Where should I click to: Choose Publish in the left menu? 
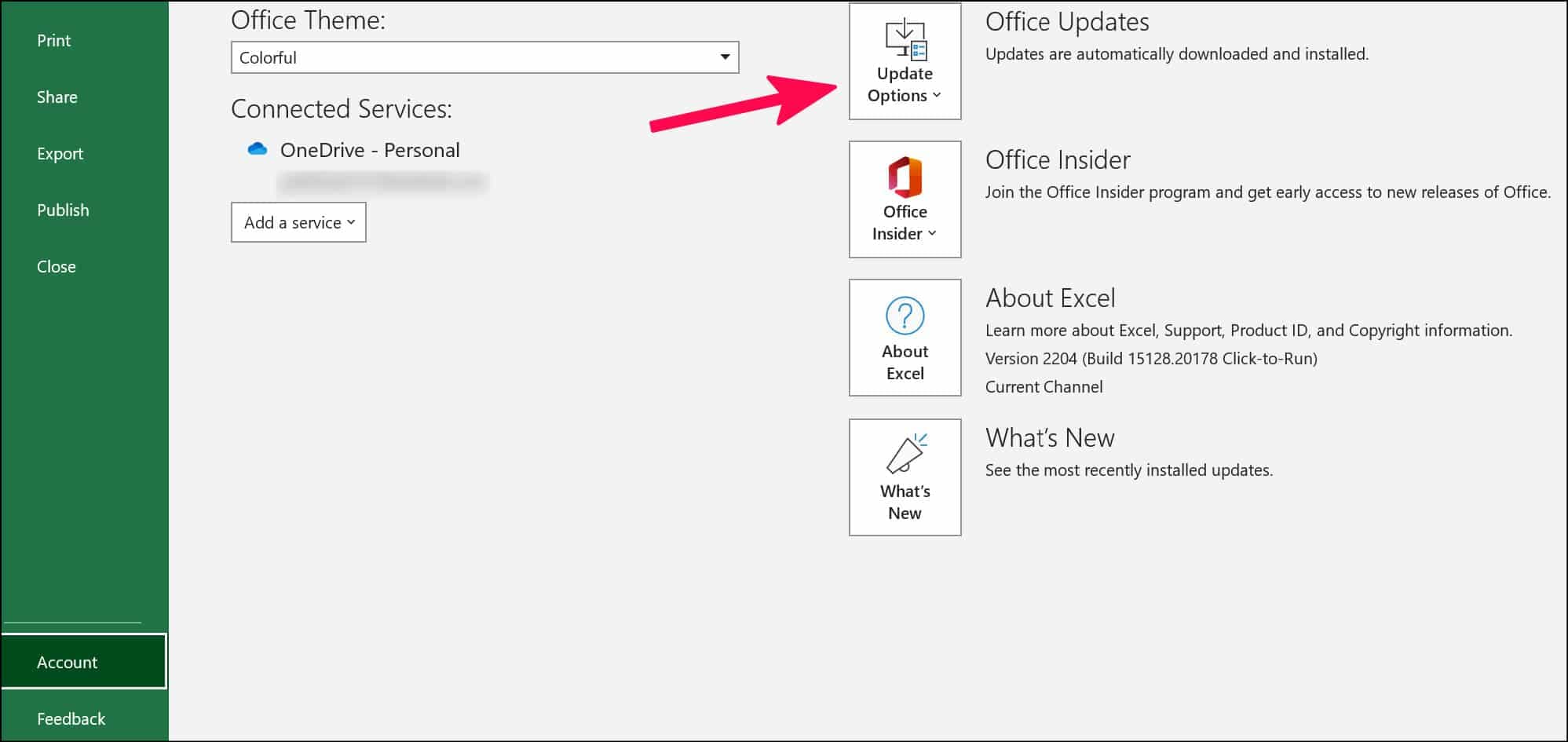click(x=63, y=210)
